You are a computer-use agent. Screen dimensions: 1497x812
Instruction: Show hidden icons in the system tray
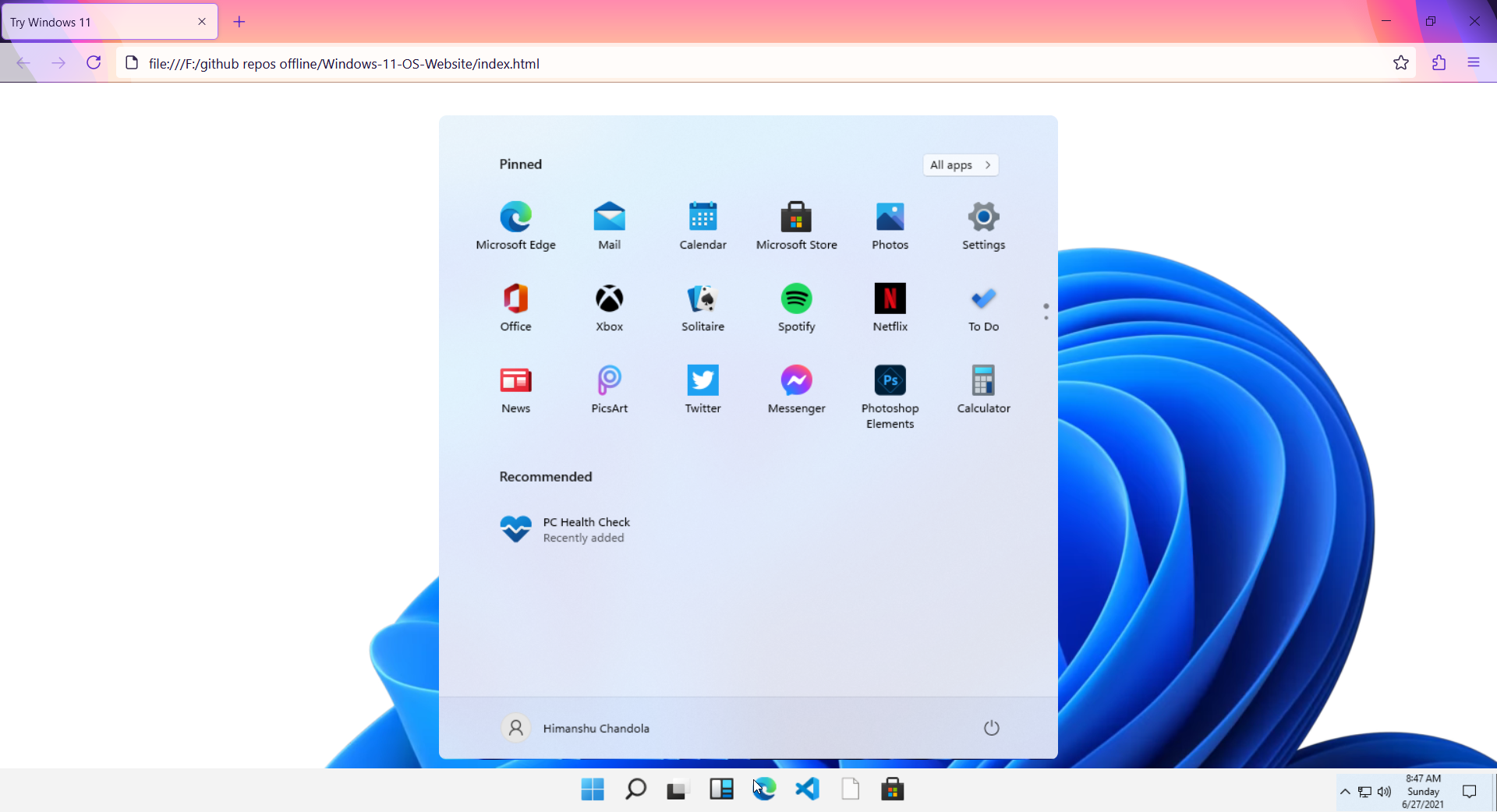tap(1345, 792)
